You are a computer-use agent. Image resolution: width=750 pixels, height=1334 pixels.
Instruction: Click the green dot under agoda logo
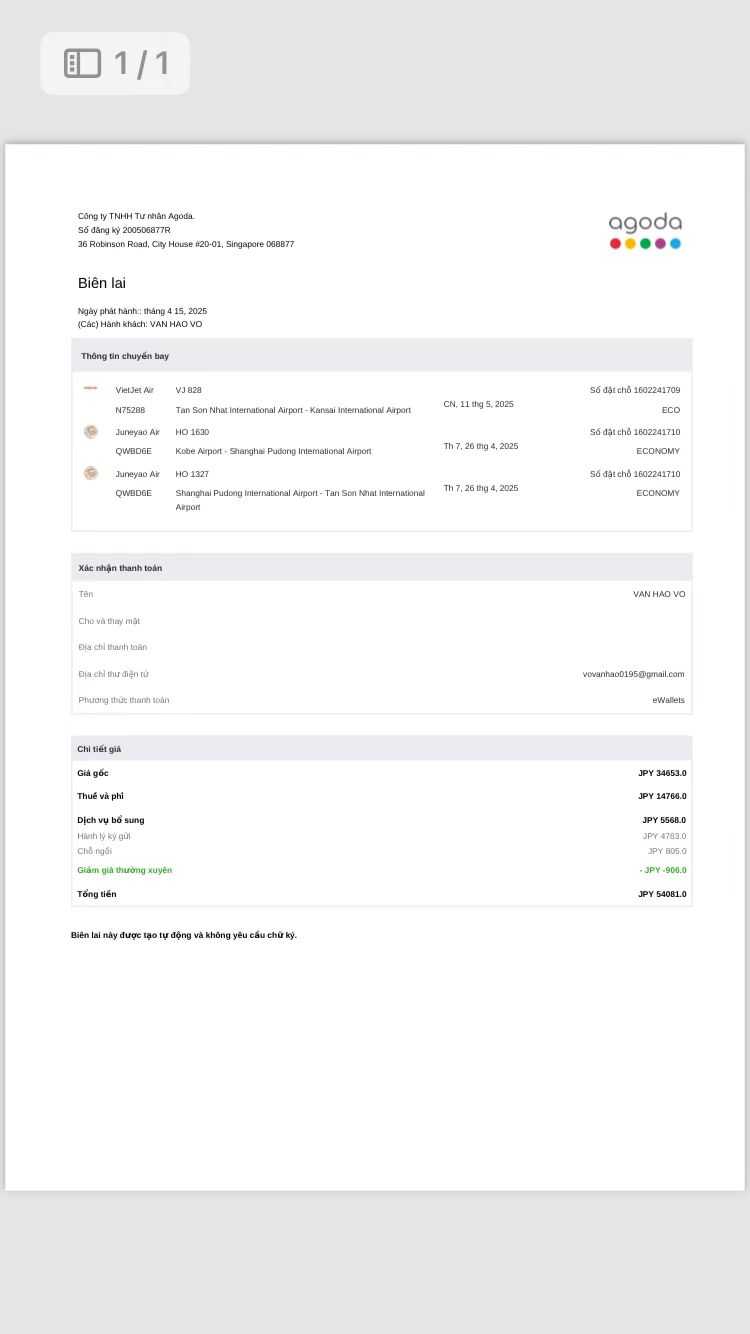point(645,244)
